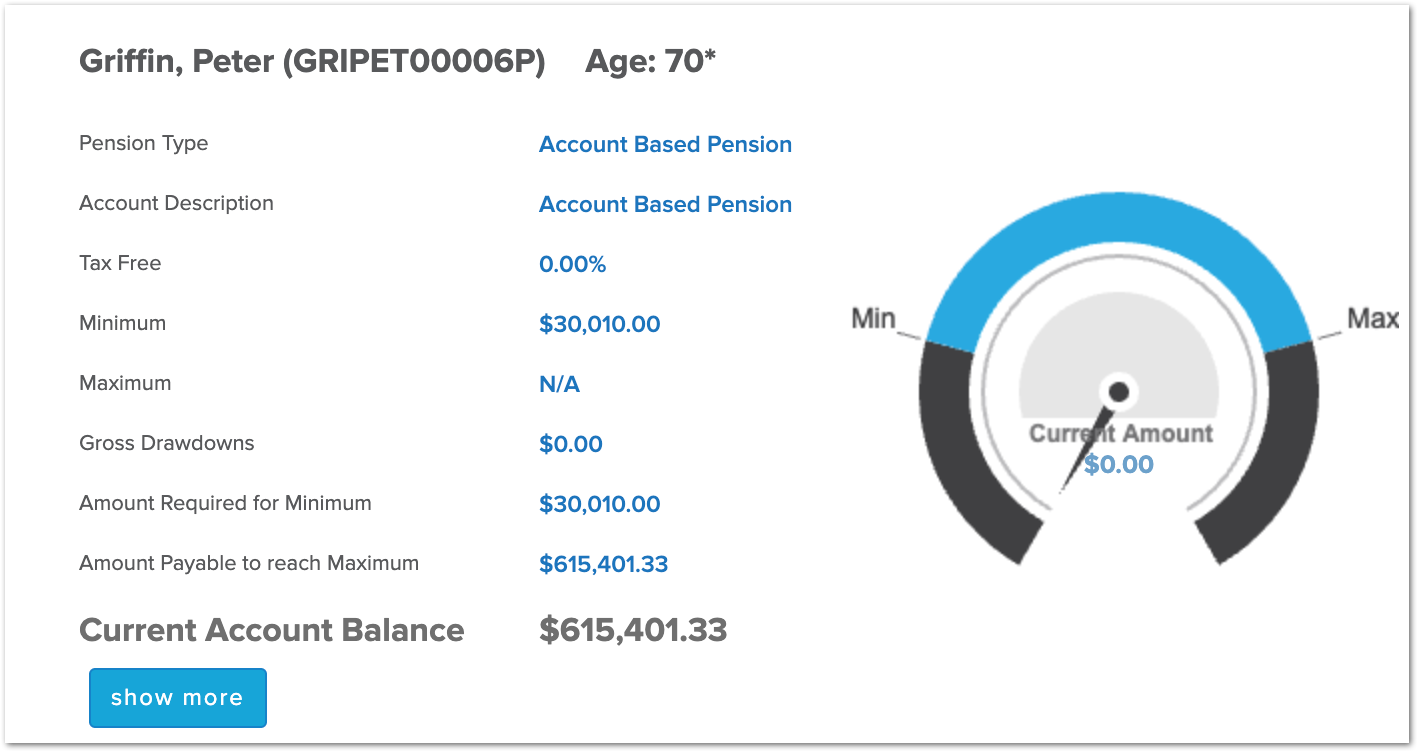Click the Max label on the gauge
This screenshot has width=1418, height=752.
pyautogui.click(x=1372, y=319)
